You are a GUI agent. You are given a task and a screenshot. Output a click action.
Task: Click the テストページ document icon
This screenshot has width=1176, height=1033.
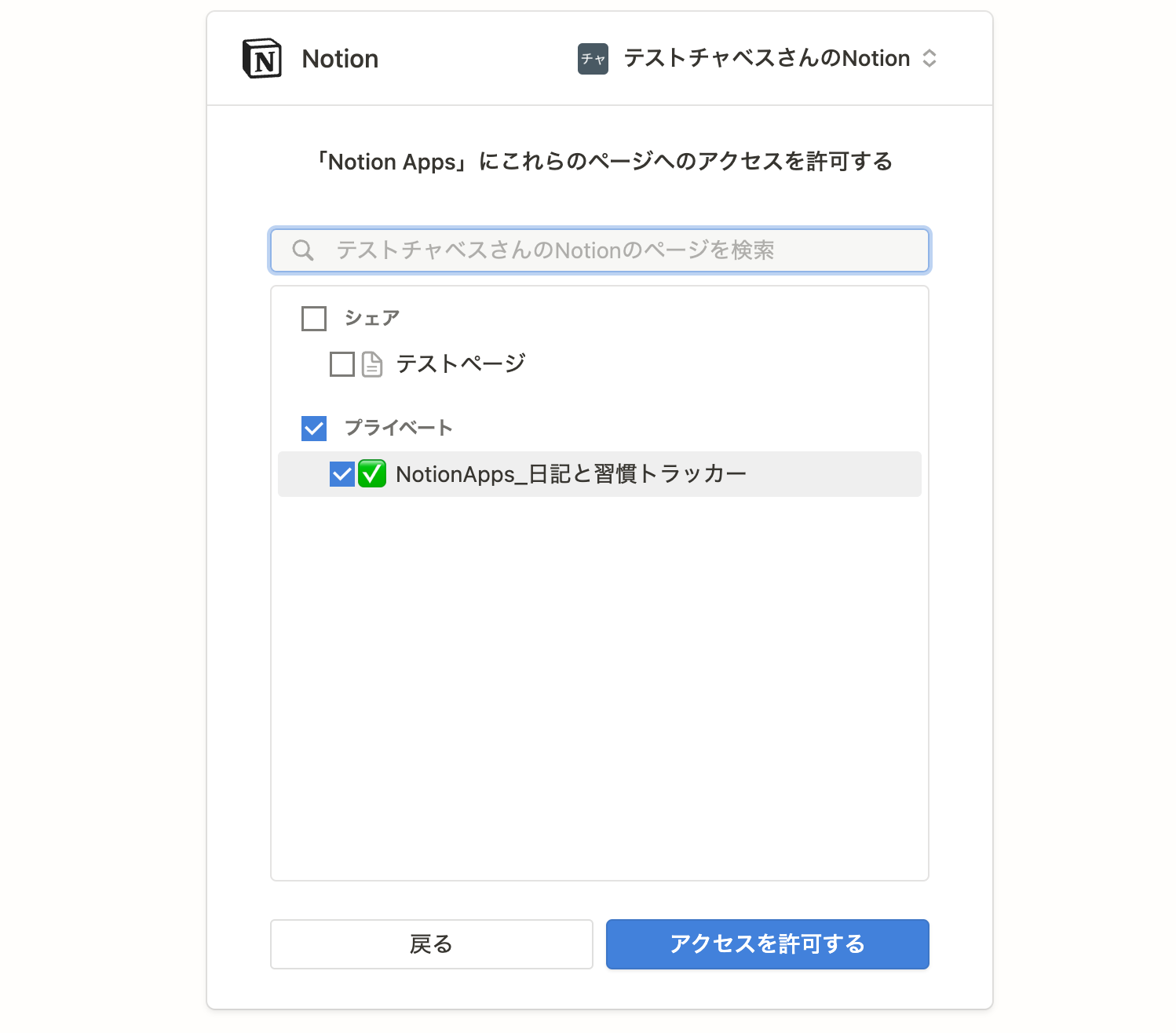click(x=372, y=364)
